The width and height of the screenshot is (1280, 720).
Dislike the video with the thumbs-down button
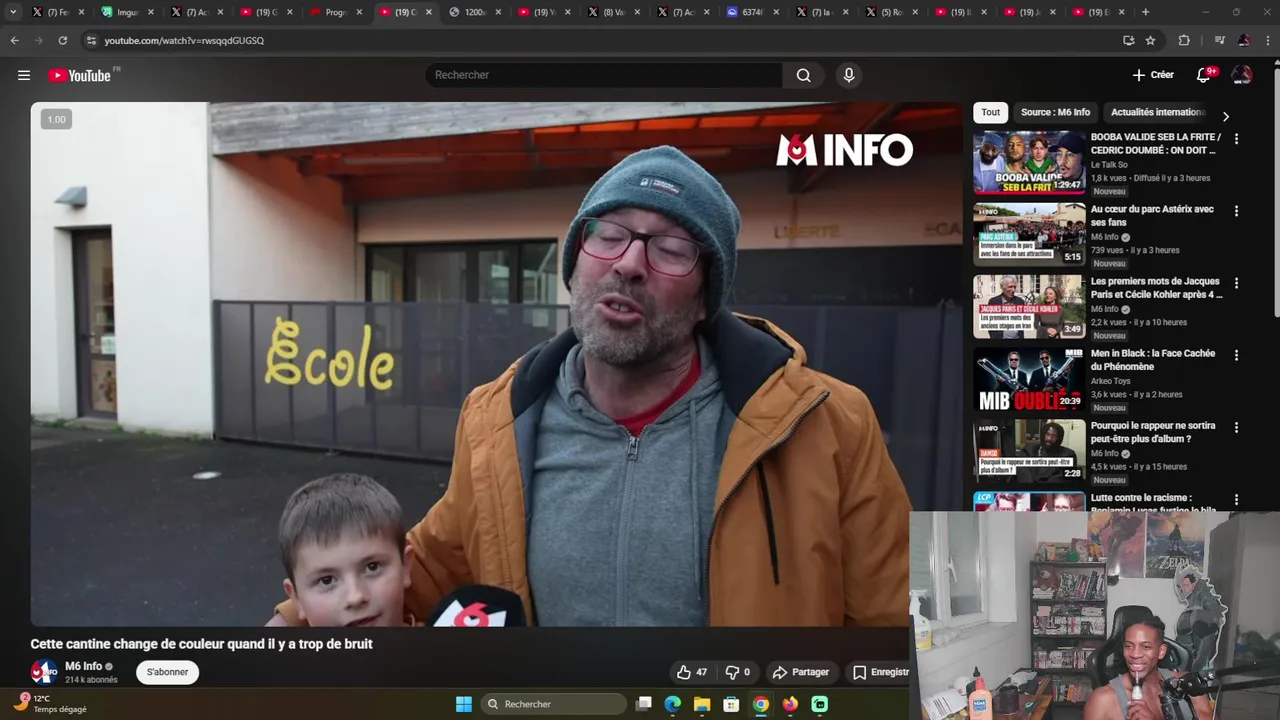[737, 672]
